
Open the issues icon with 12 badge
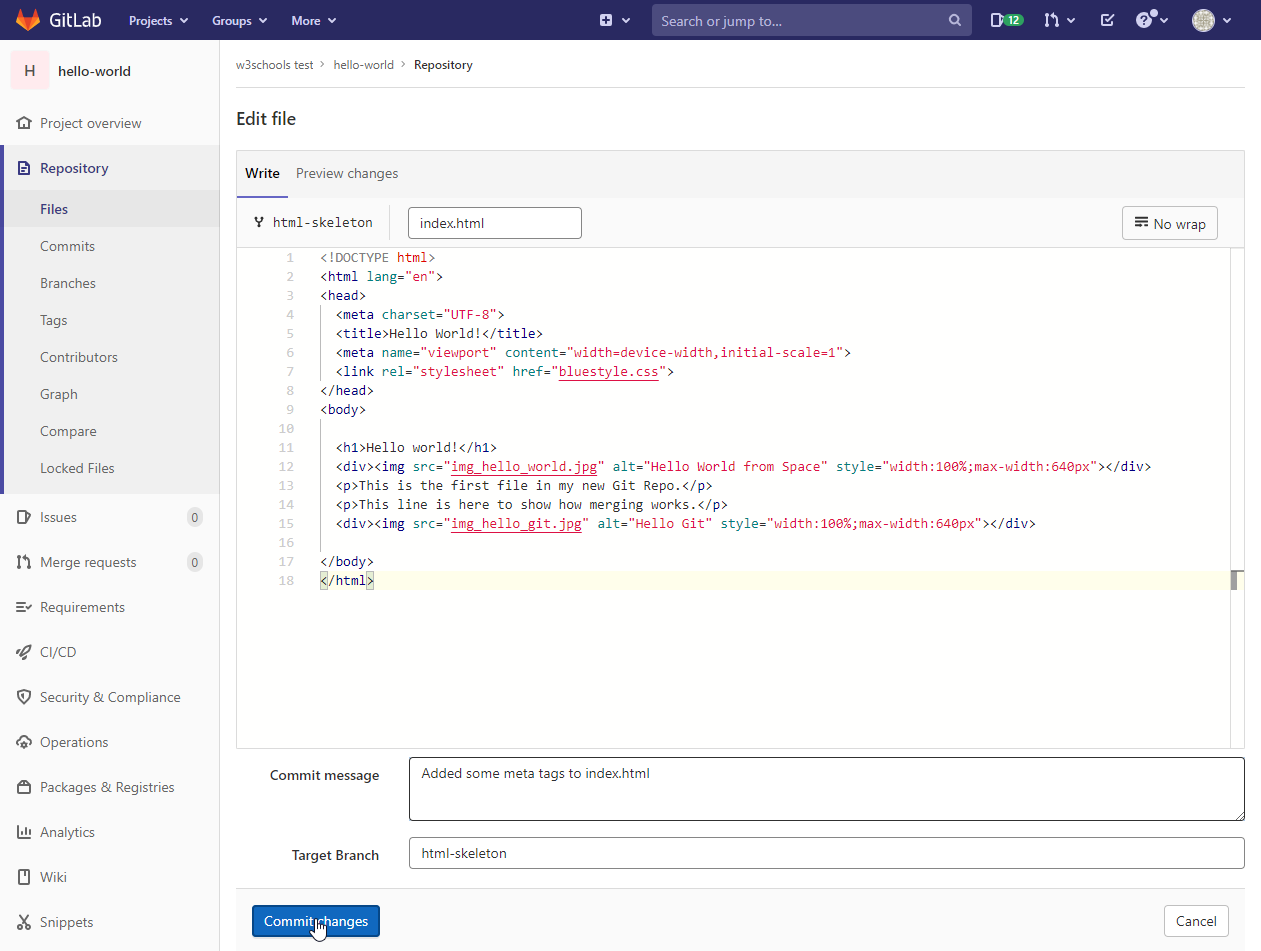pyautogui.click(x=1006, y=20)
